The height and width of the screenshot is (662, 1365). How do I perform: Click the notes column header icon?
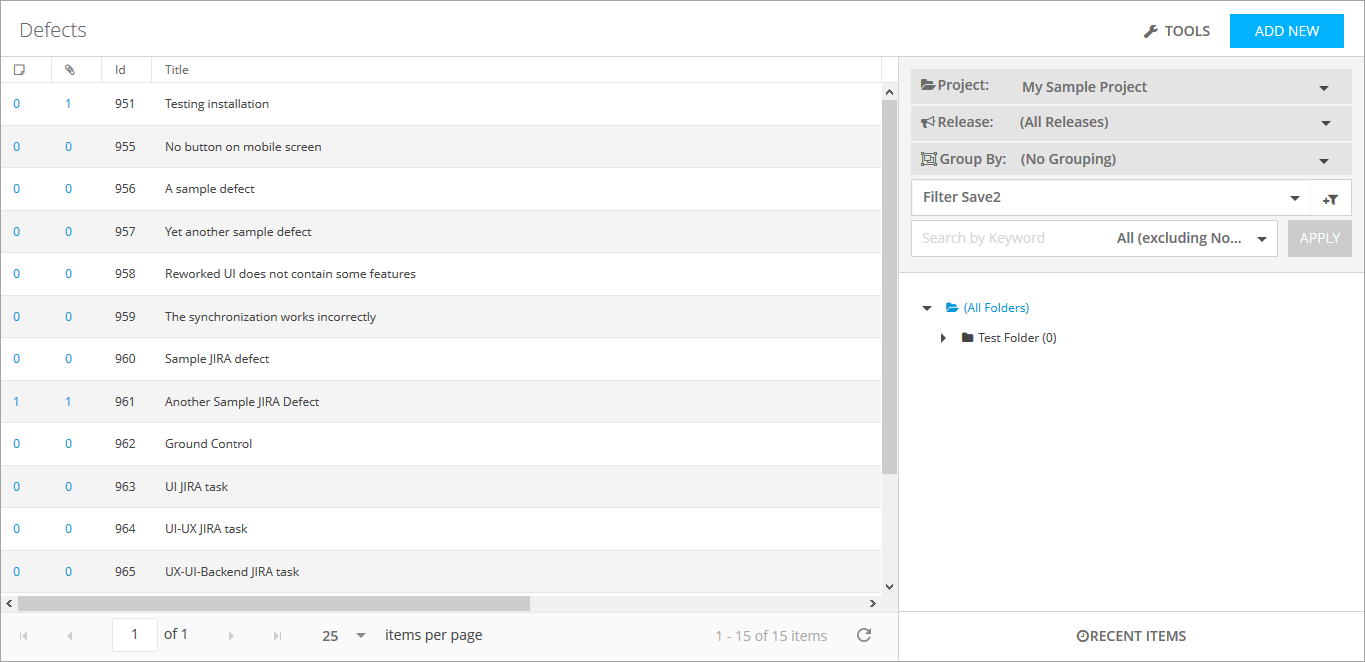pos(19,70)
